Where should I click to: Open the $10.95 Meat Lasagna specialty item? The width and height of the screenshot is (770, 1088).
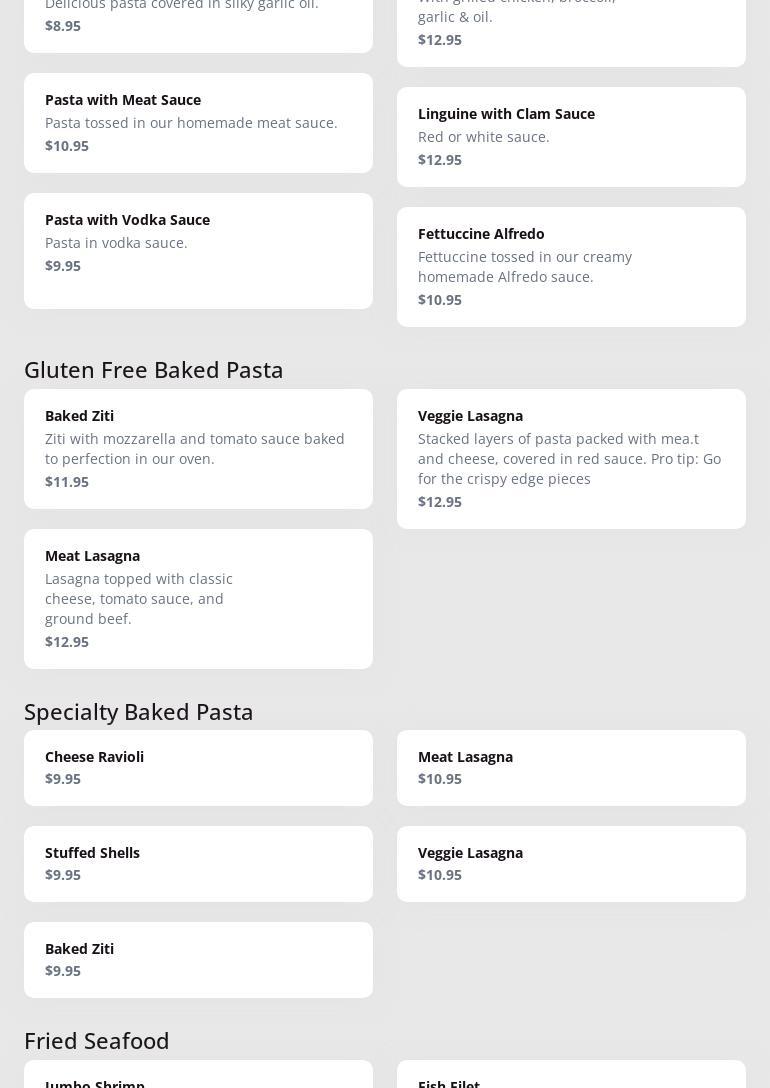[x=571, y=767]
